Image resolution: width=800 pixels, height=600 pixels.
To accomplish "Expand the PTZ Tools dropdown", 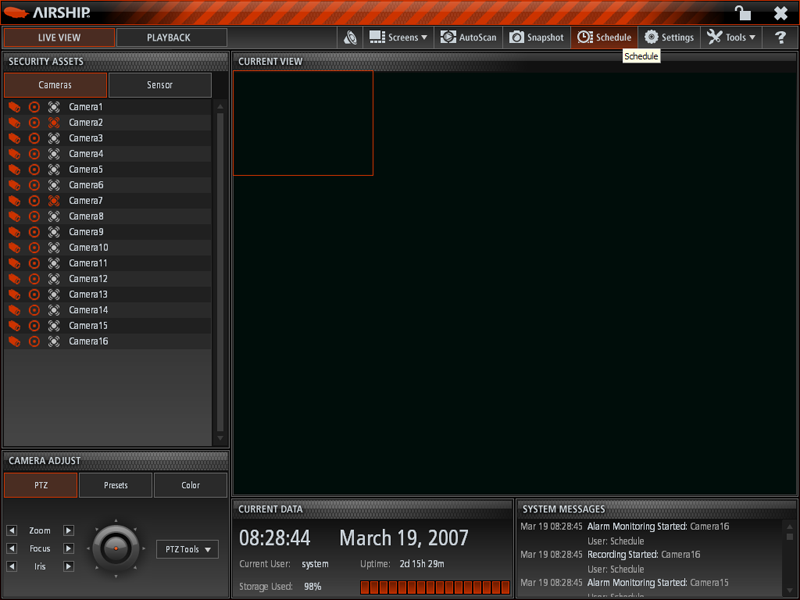I will (187, 549).
